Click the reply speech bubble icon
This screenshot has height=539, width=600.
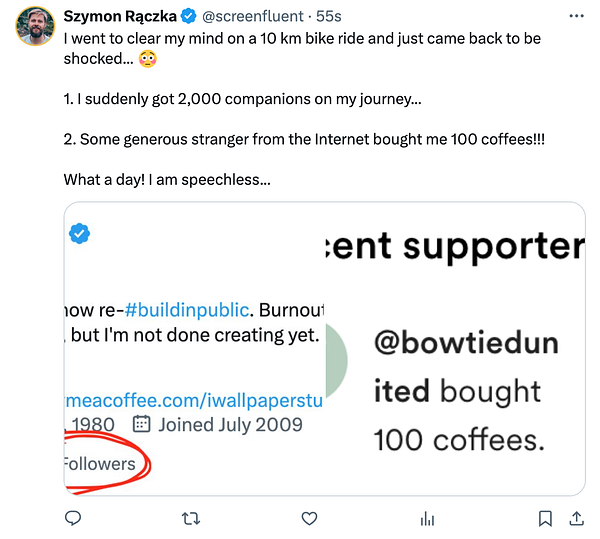pos(72,518)
